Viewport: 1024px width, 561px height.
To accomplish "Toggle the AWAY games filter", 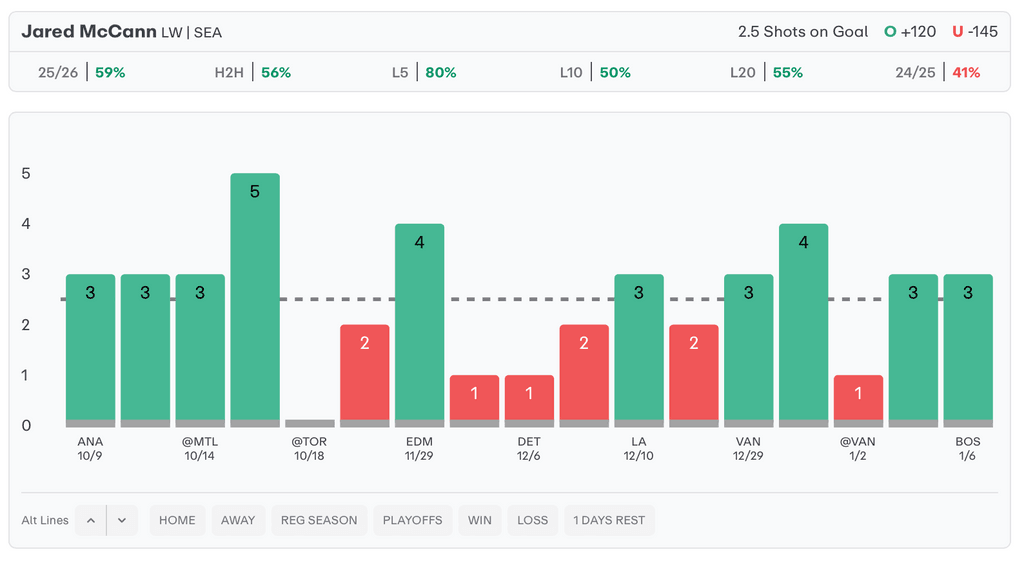I will (x=238, y=520).
